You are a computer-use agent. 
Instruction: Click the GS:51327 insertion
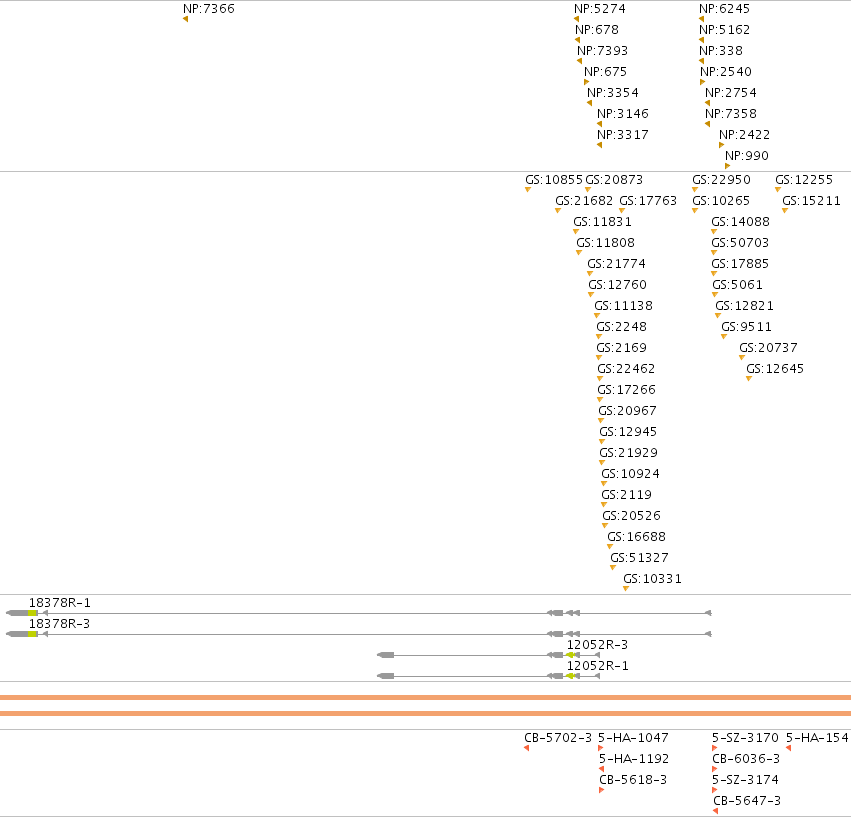click(639, 558)
